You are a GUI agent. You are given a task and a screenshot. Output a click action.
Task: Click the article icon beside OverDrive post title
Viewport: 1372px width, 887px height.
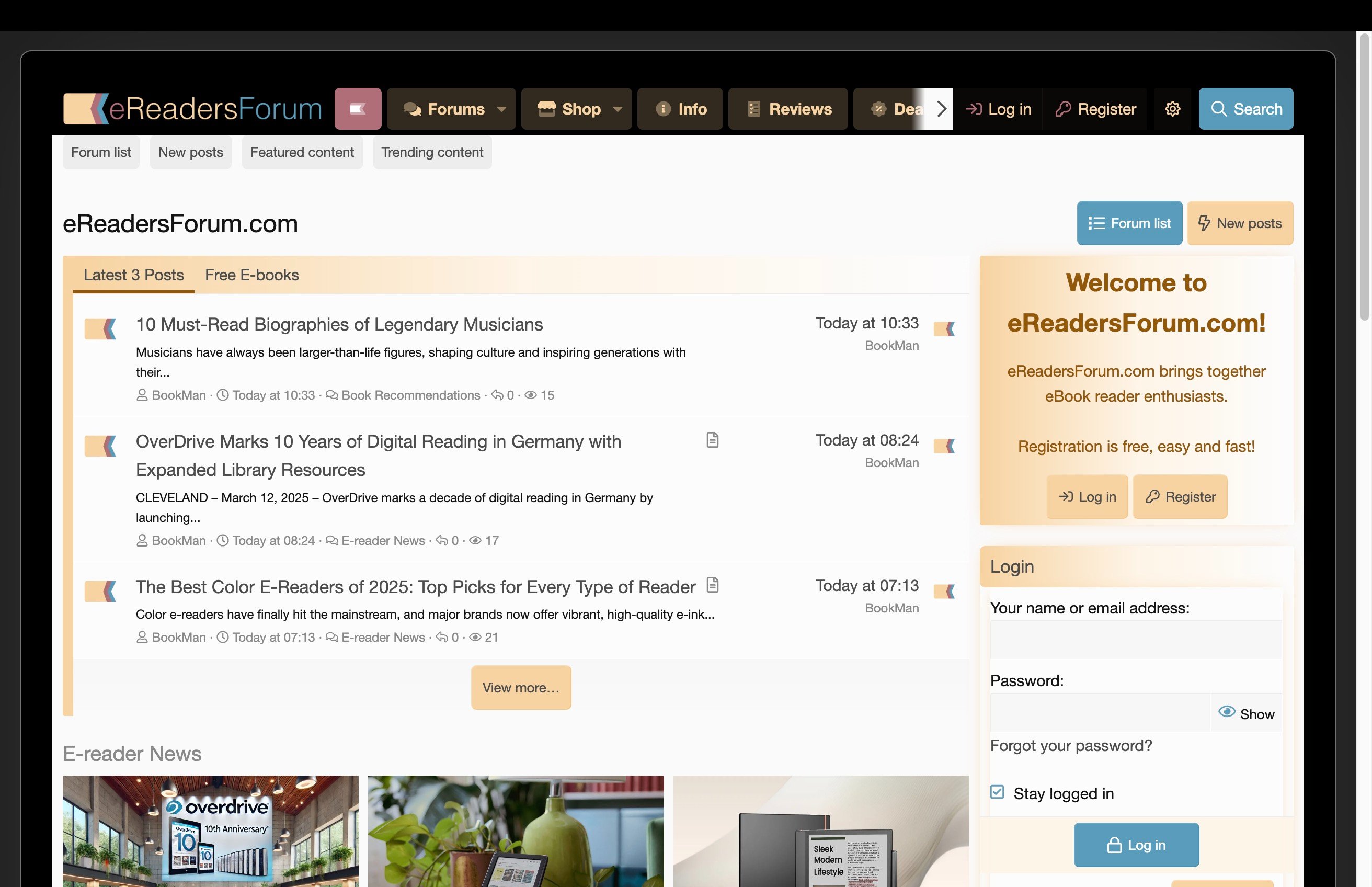point(712,440)
